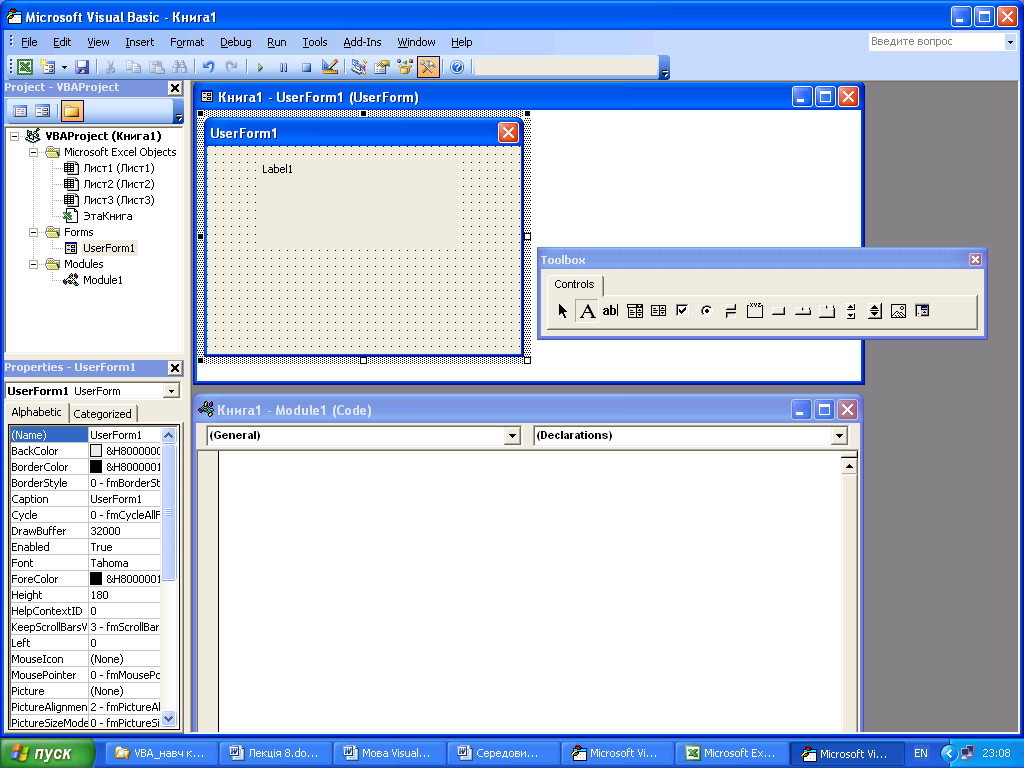
Task: Undo with the toolbar arrow icon
Action: 208,67
